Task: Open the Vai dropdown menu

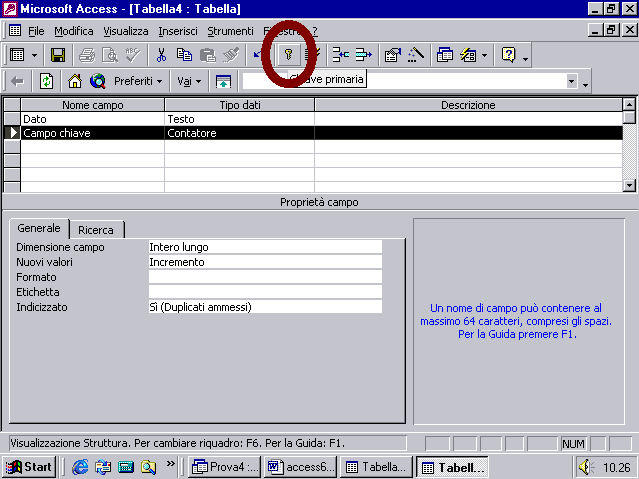Action: click(189, 81)
